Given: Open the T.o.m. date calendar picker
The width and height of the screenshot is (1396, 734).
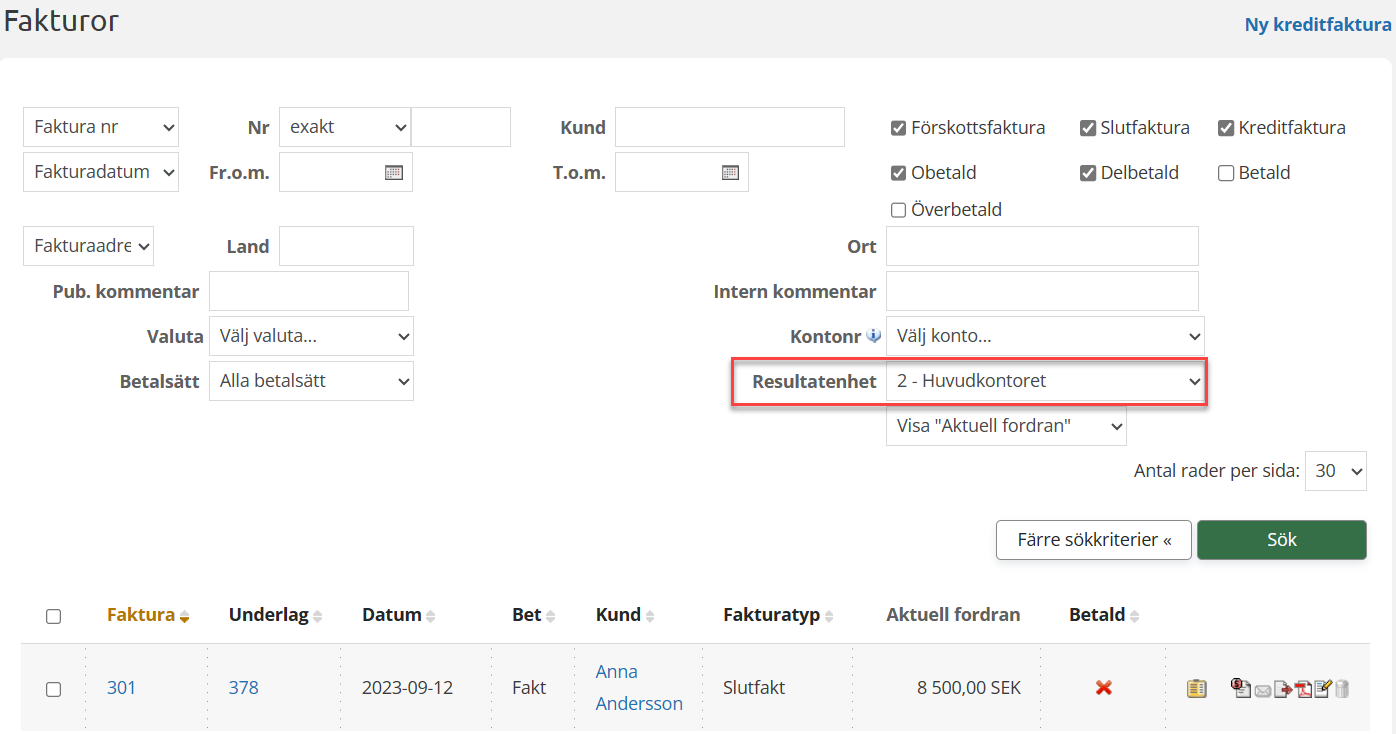Looking at the screenshot, I should (x=730, y=172).
